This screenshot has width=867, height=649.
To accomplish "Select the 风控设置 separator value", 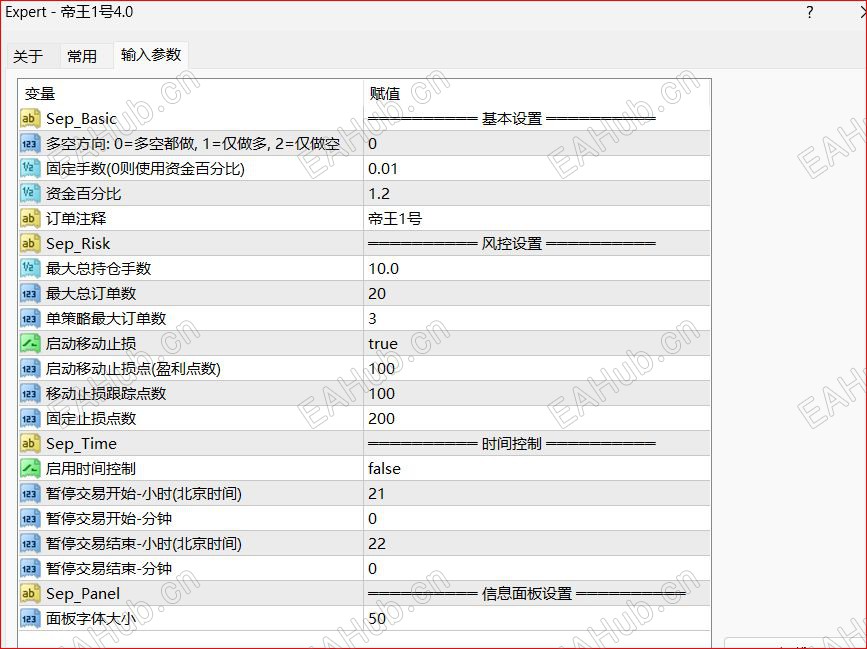I will 512,243.
